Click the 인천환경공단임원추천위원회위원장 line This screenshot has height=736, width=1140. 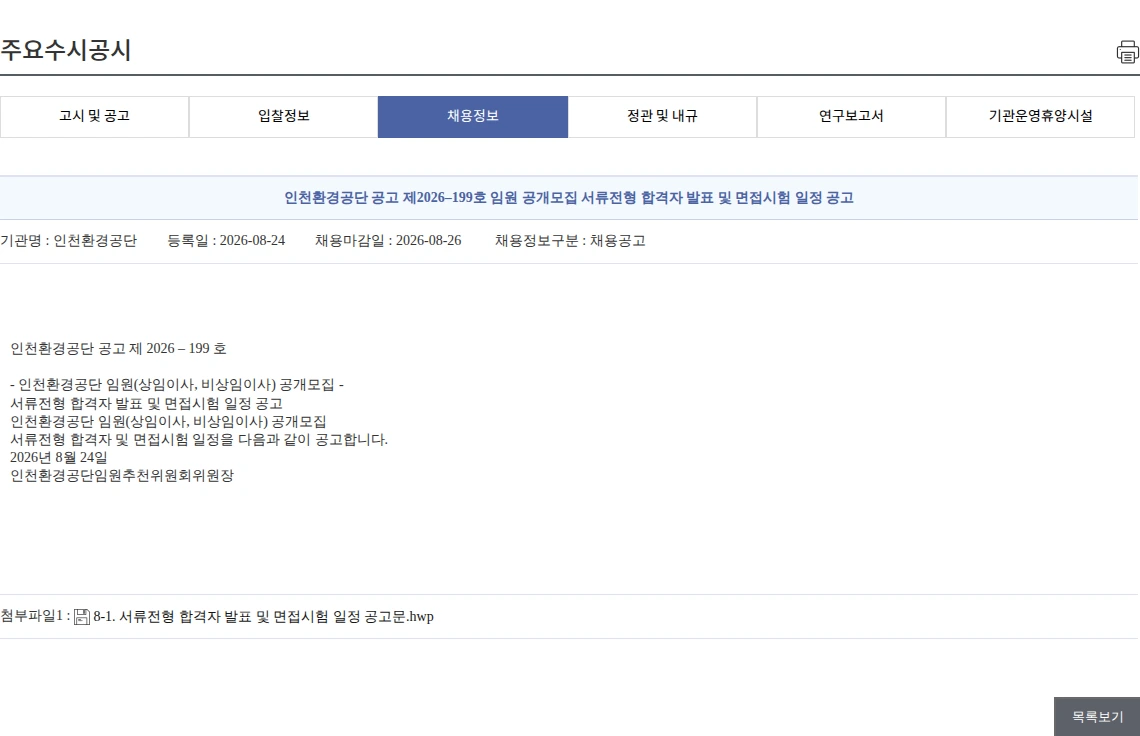[x=122, y=476]
